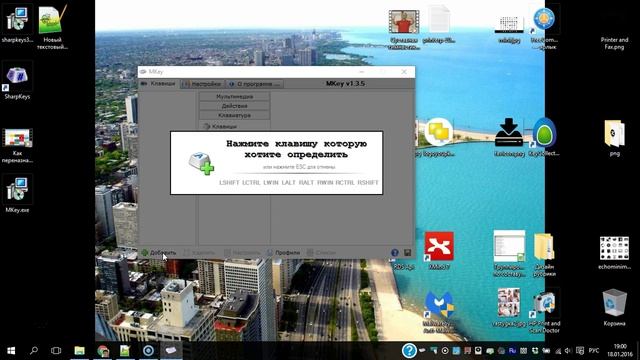Select the blue Malwarebytes desktop shortcut
This screenshot has height=360, width=640.
[439, 311]
